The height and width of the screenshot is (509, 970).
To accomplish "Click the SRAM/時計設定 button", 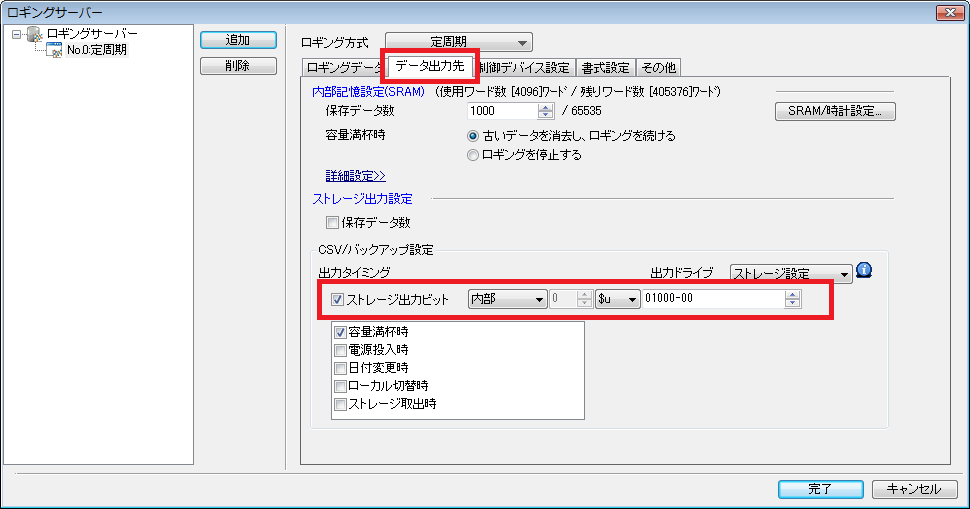I will click(834, 111).
